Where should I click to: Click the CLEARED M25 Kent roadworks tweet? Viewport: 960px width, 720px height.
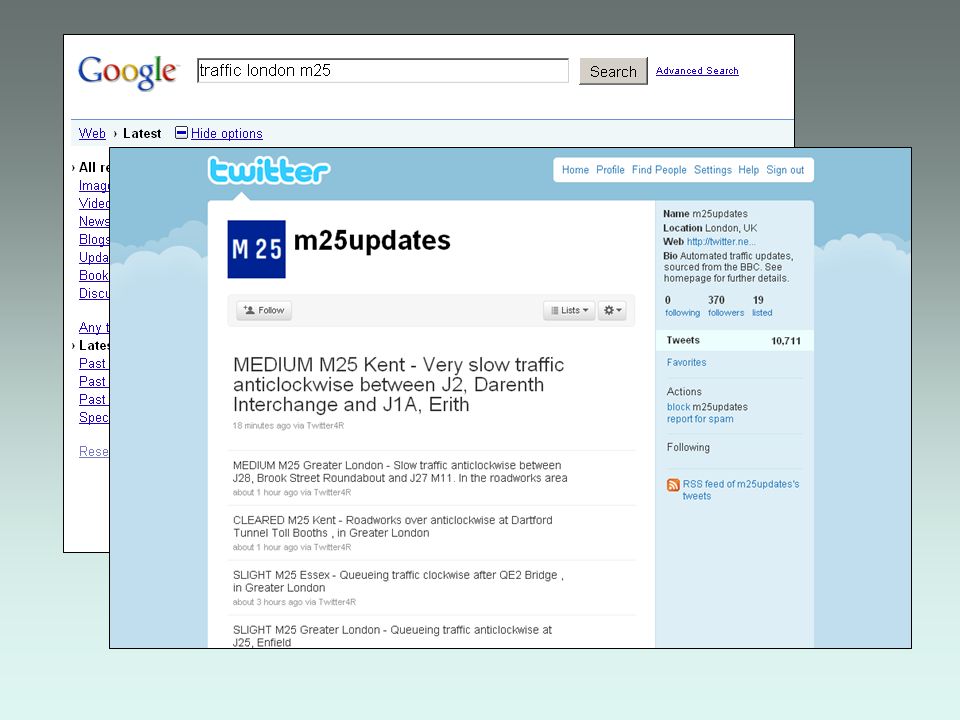tap(392, 527)
